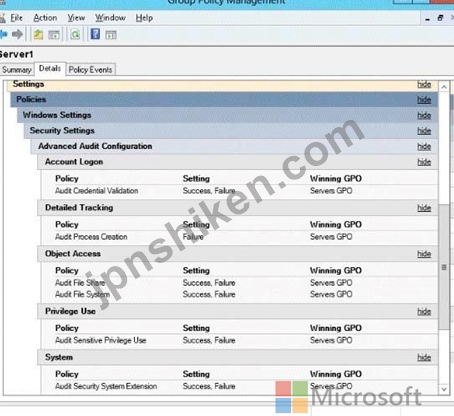Screen dimensions: 454x416
Task: Restore the inner MDI window icon
Action: tap(440, 18)
